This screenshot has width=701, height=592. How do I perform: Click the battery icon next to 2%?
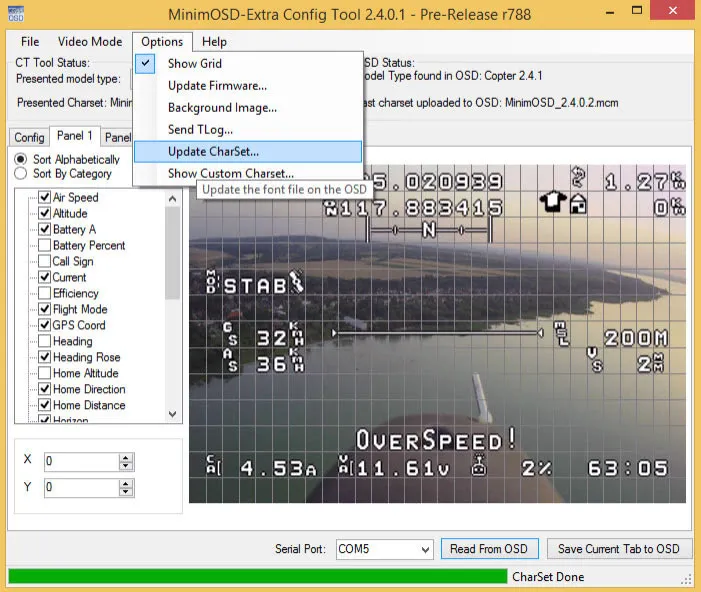477,467
